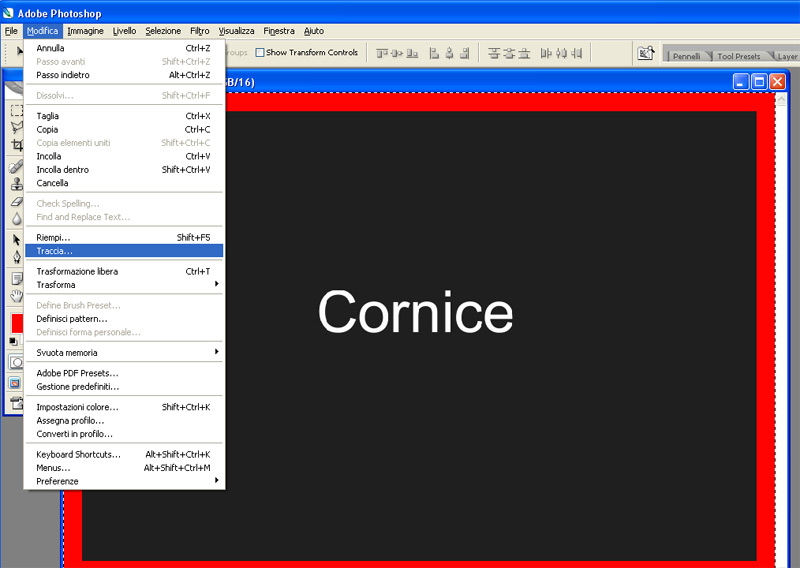Click the Quick Mask mode icon
Image resolution: width=800 pixels, height=568 pixels.
16,362
